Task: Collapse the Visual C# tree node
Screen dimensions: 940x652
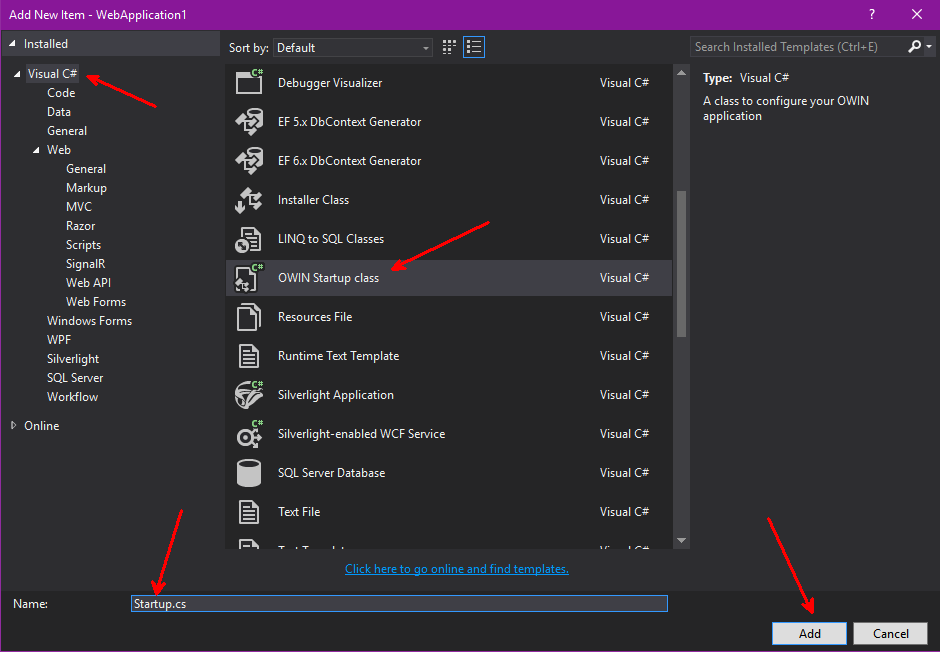Action: tap(17, 74)
